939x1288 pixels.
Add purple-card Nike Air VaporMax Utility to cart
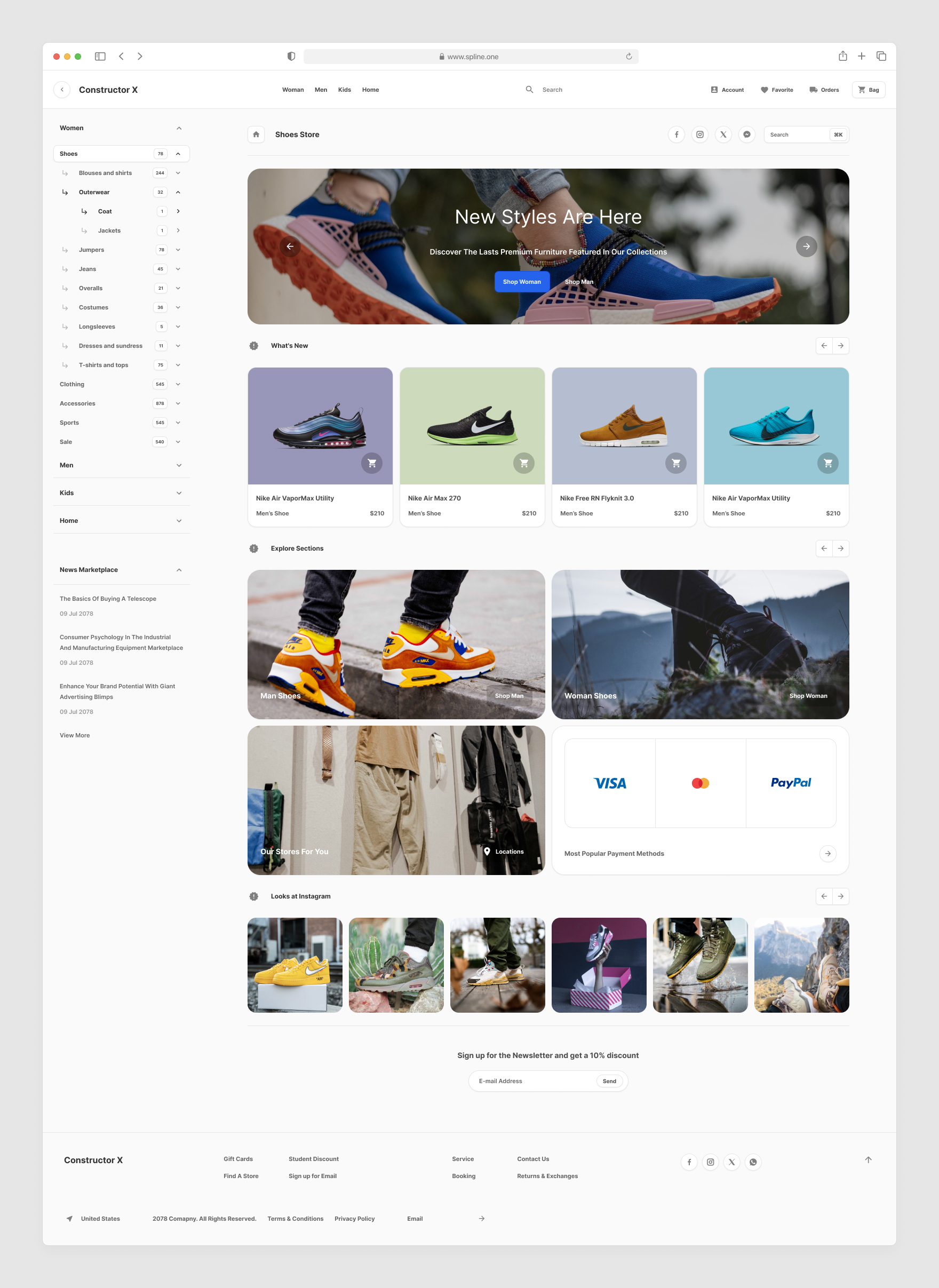click(x=372, y=463)
